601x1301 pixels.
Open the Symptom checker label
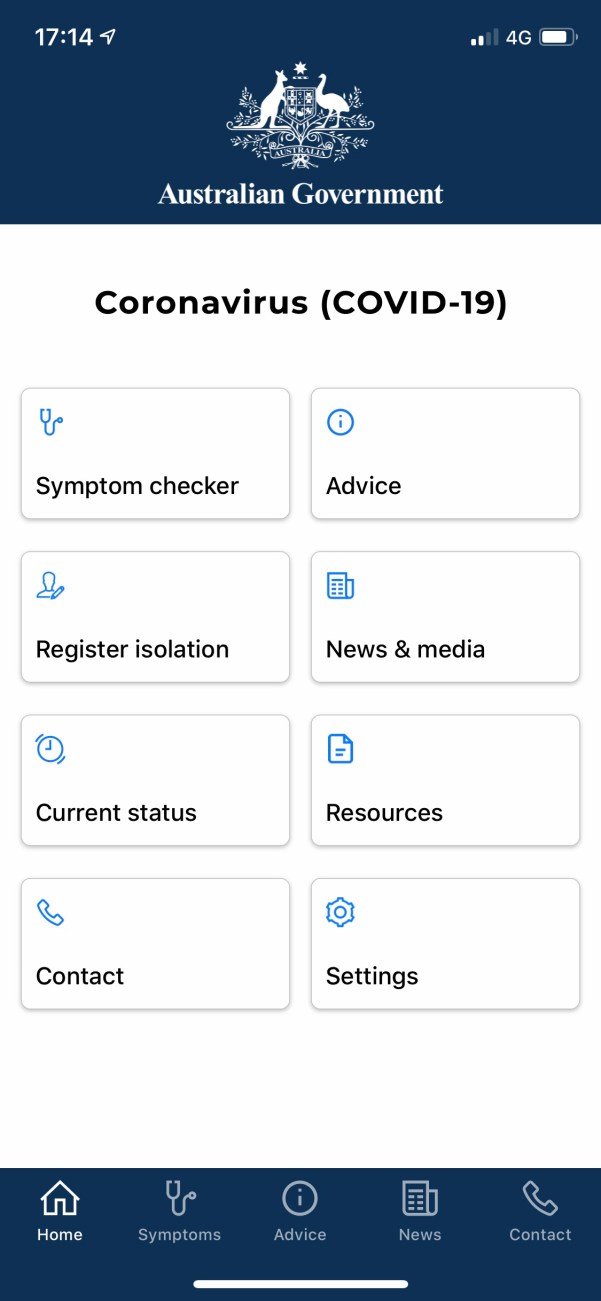click(x=137, y=486)
